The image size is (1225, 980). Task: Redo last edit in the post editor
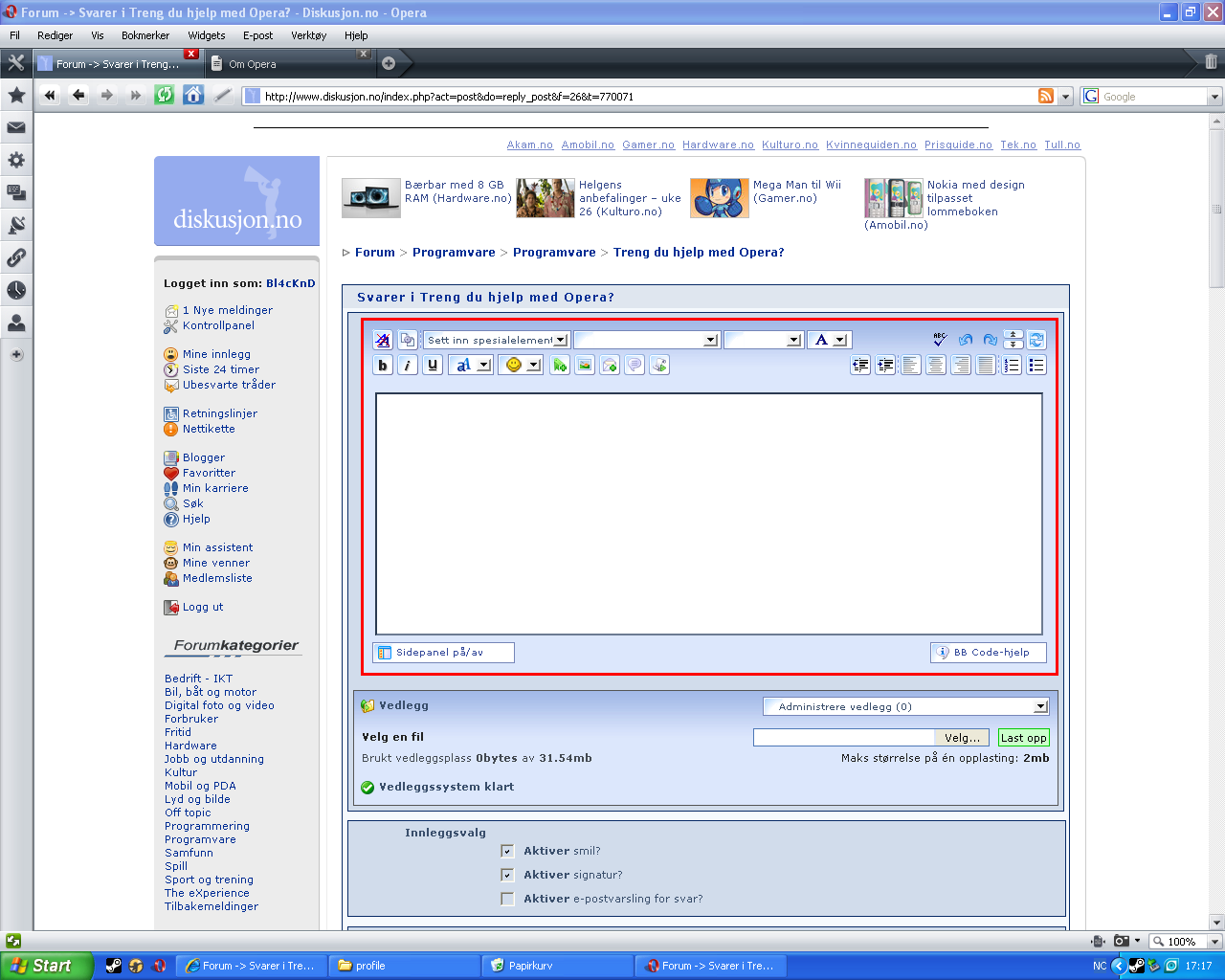(x=990, y=340)
